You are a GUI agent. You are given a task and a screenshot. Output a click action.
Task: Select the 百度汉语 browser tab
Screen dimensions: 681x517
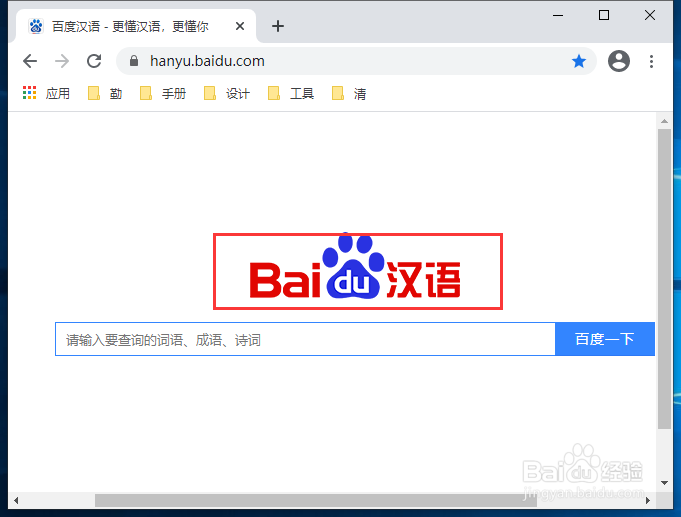[136, 27]
